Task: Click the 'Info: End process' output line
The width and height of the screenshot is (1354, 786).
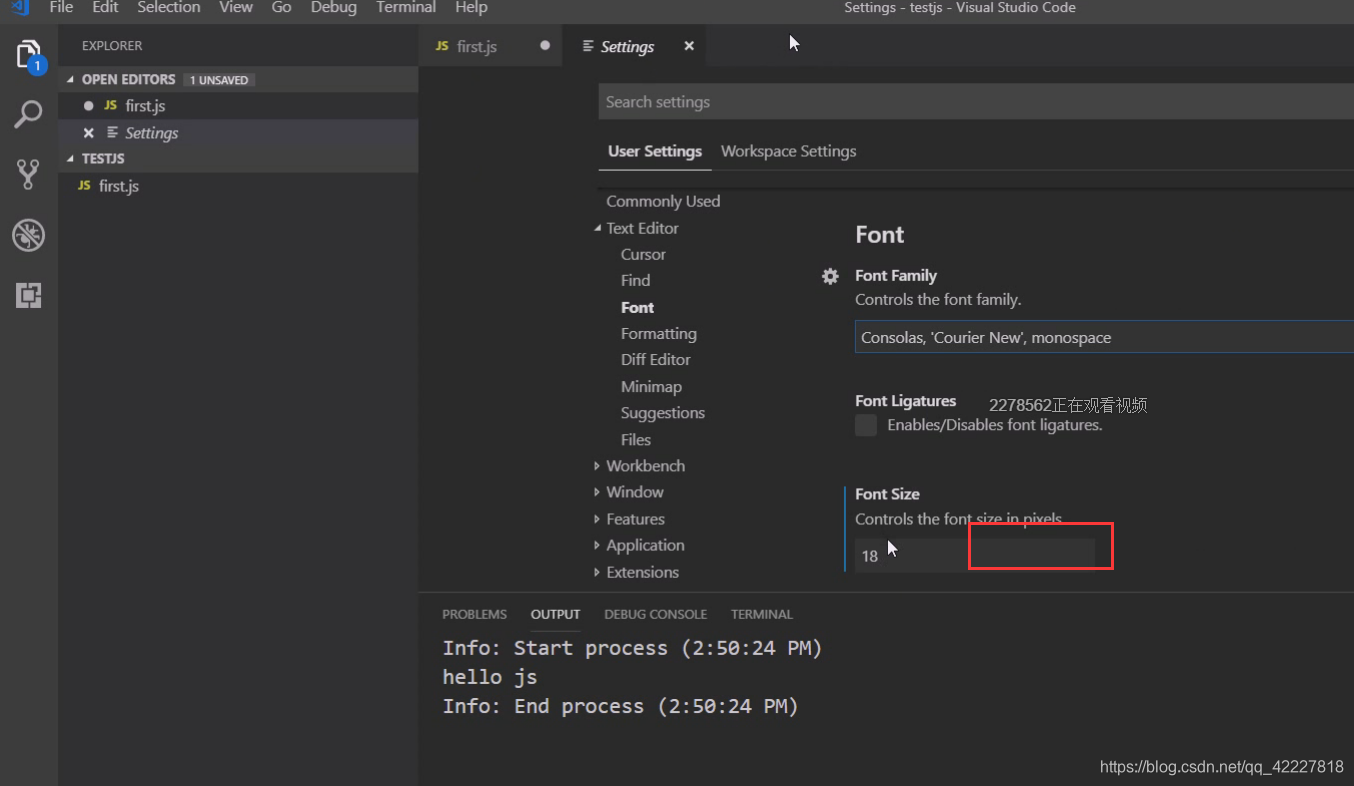Action: tap(620, 706)
